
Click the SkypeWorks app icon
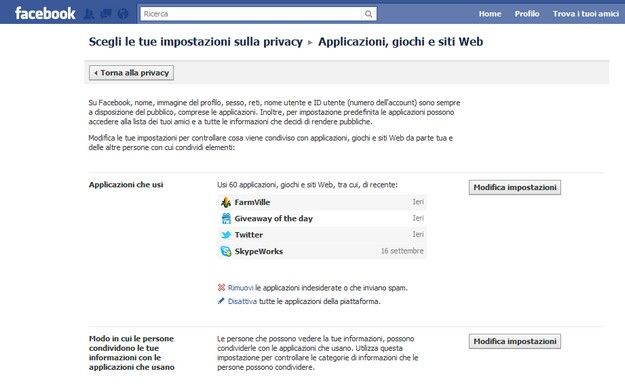226,251
